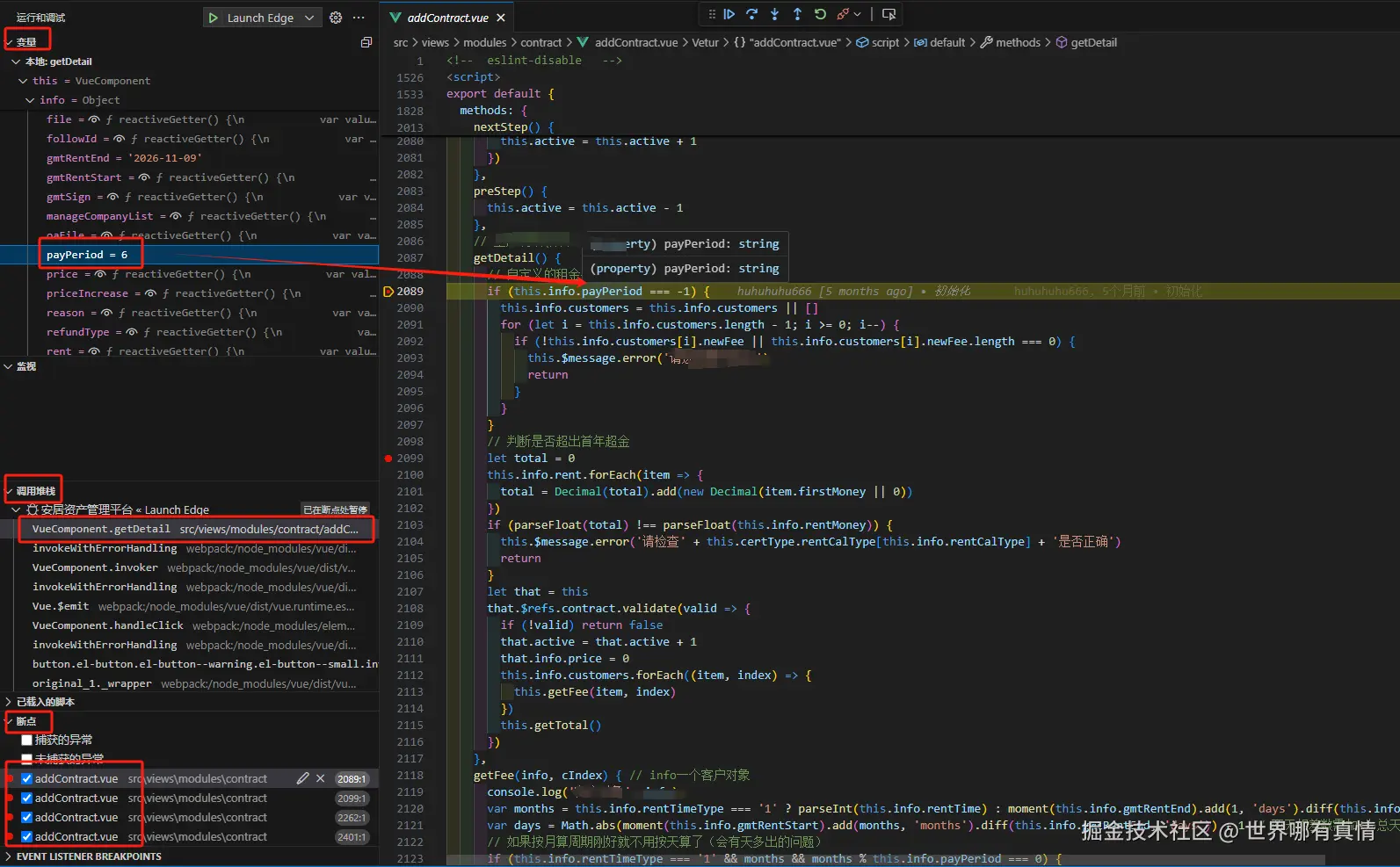Collapse the info = Object tree node
This screenshot has width=1400, height=867.
(30, 100)
